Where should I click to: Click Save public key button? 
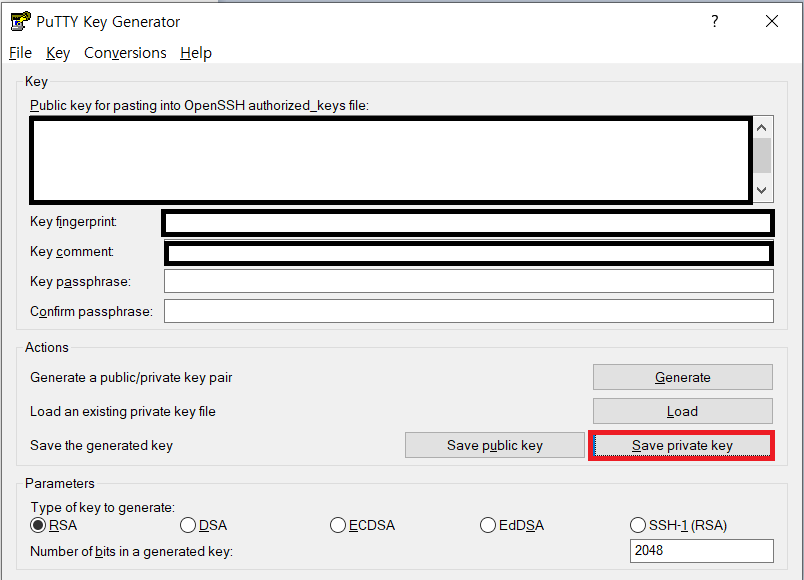pyautogui.click(x=495, y=445)
